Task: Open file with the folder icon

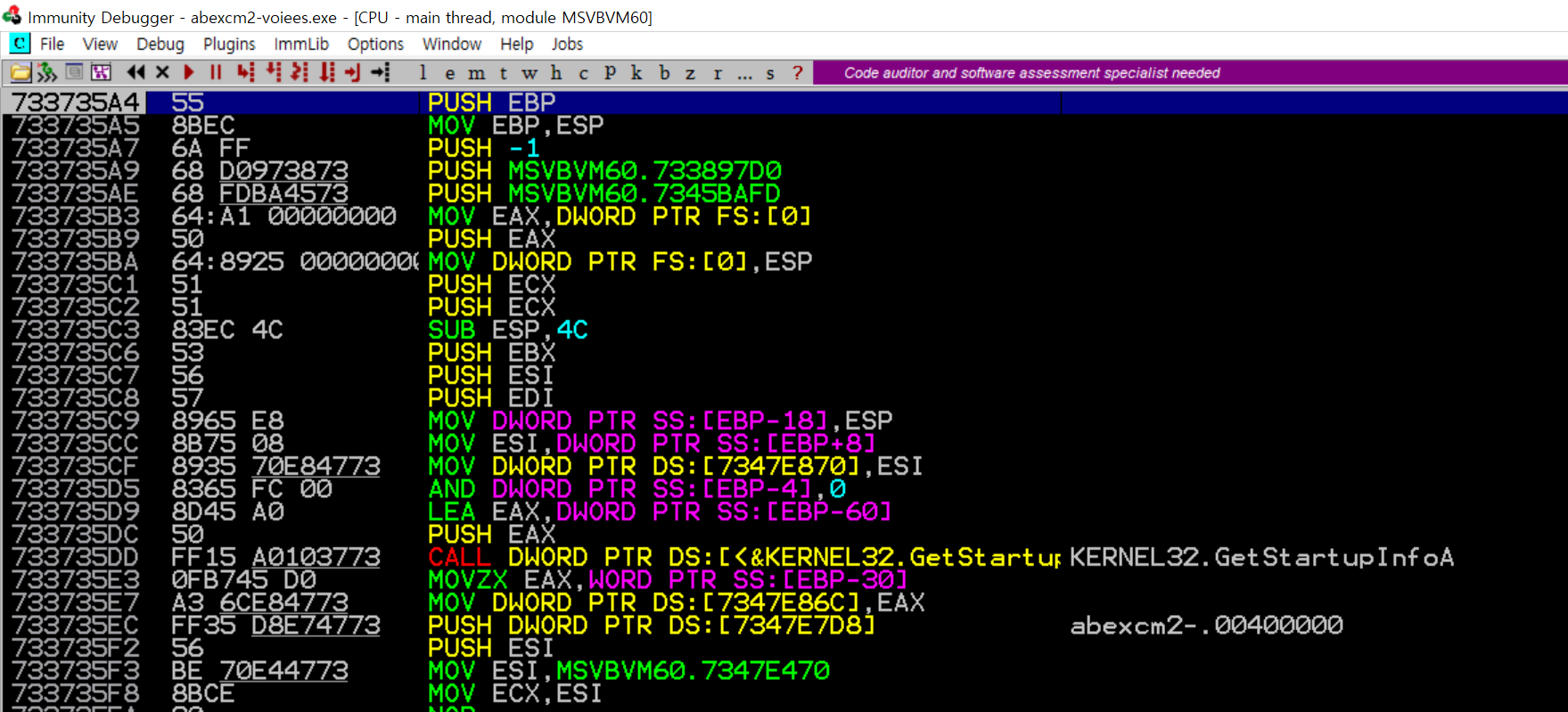Action: click(x=21, y=72)
